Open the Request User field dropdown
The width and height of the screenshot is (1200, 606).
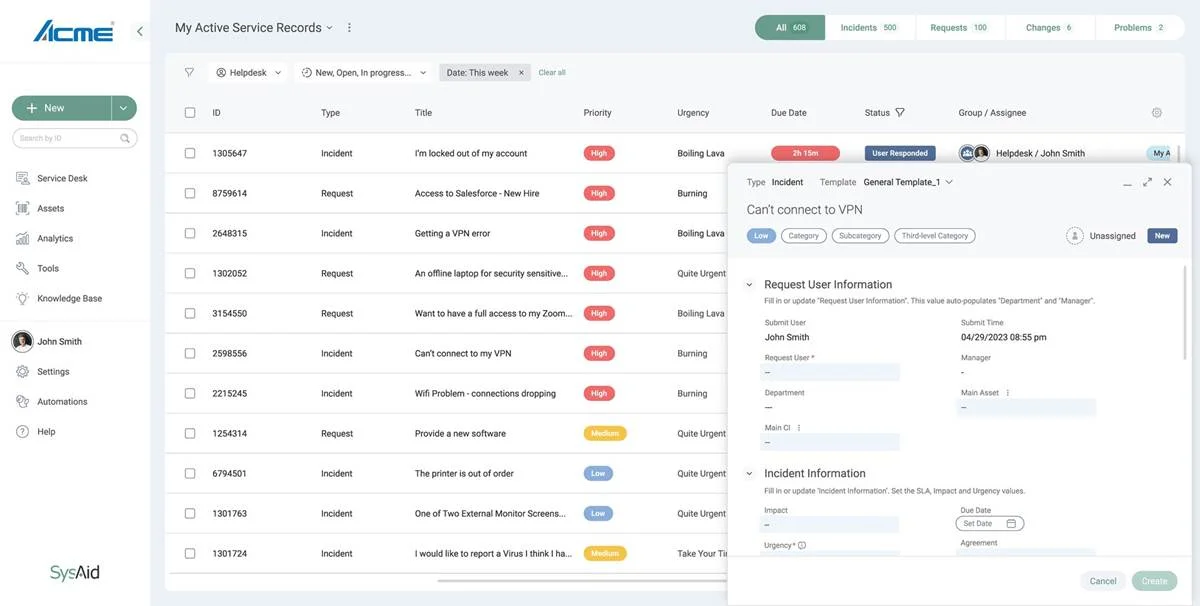pyautogui.click(x=831, y=372)
